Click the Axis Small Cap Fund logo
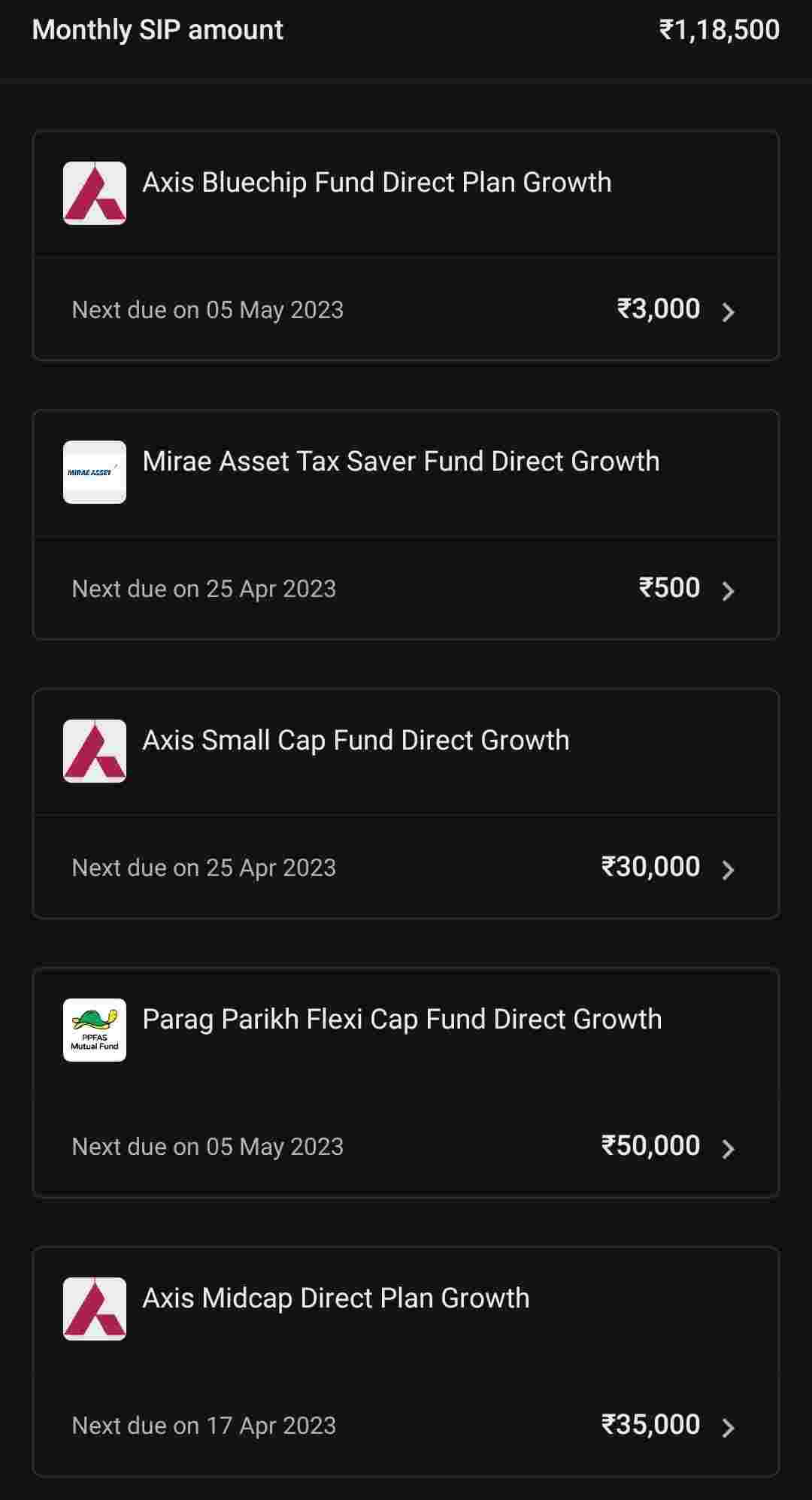812x1500 pixels. point(95,751)
